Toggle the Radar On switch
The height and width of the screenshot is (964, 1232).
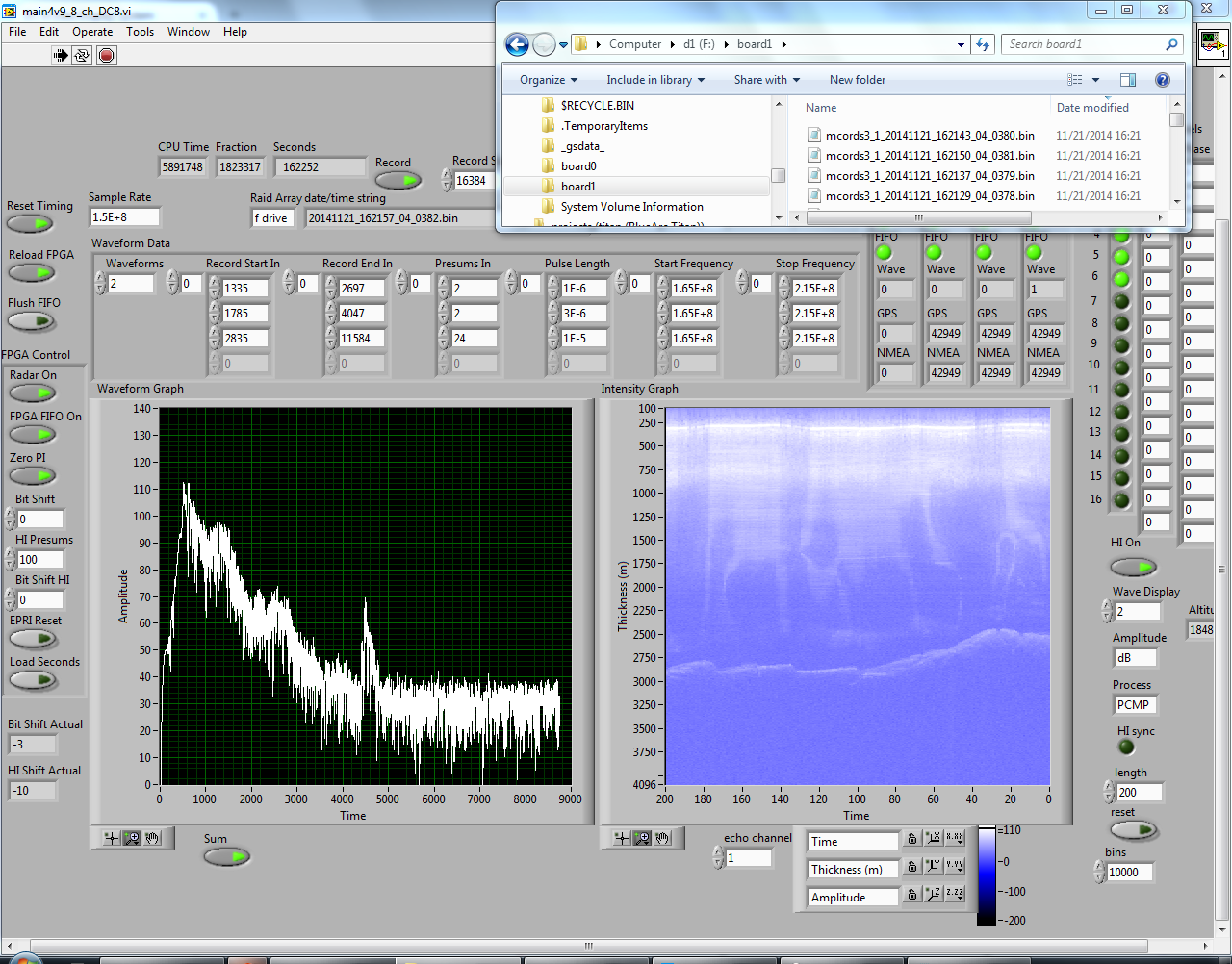coord(33,393)
